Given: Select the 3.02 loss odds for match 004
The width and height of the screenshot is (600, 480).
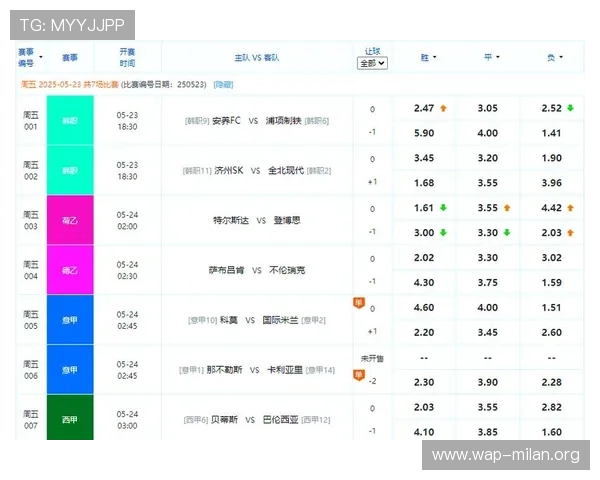Looking at the screenshot, I should pos(551,258).
